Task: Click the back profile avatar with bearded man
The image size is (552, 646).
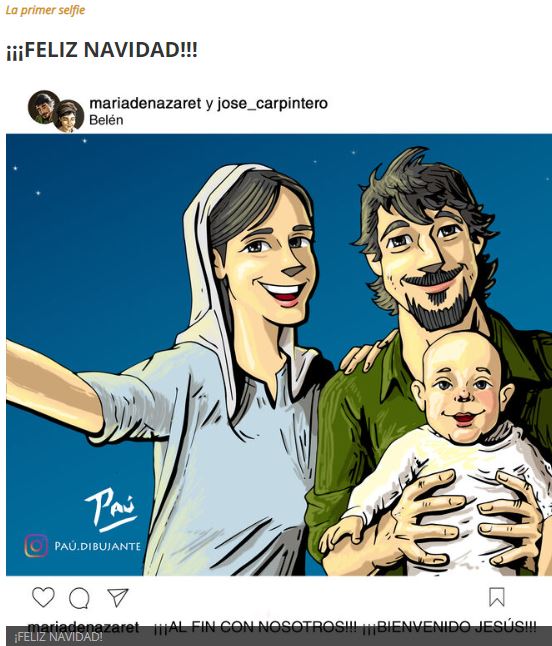Action: point(43,107)
